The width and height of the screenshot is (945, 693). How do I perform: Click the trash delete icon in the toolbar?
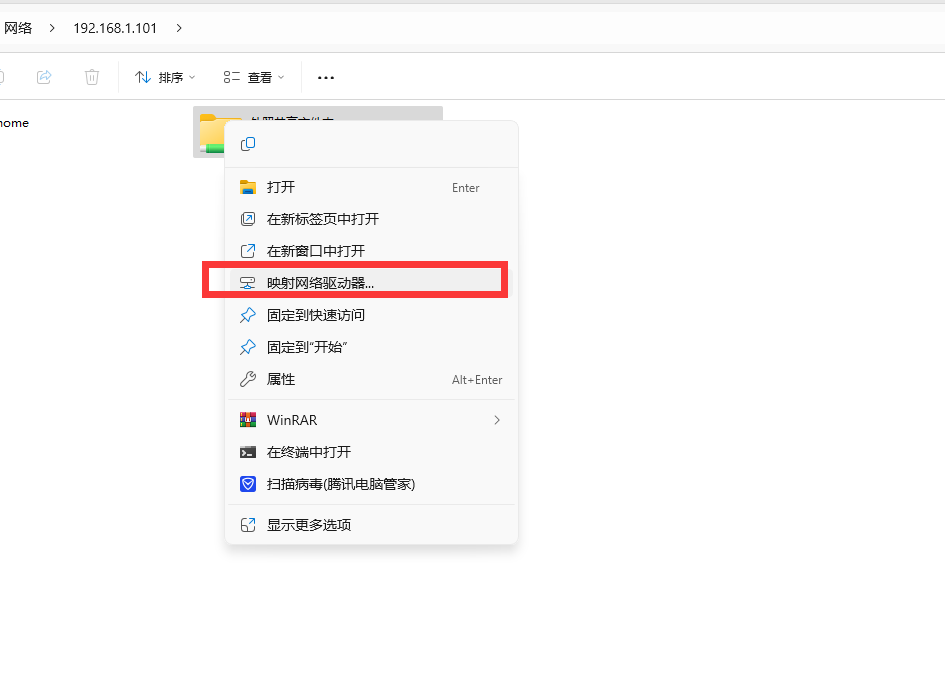[92, 77]
